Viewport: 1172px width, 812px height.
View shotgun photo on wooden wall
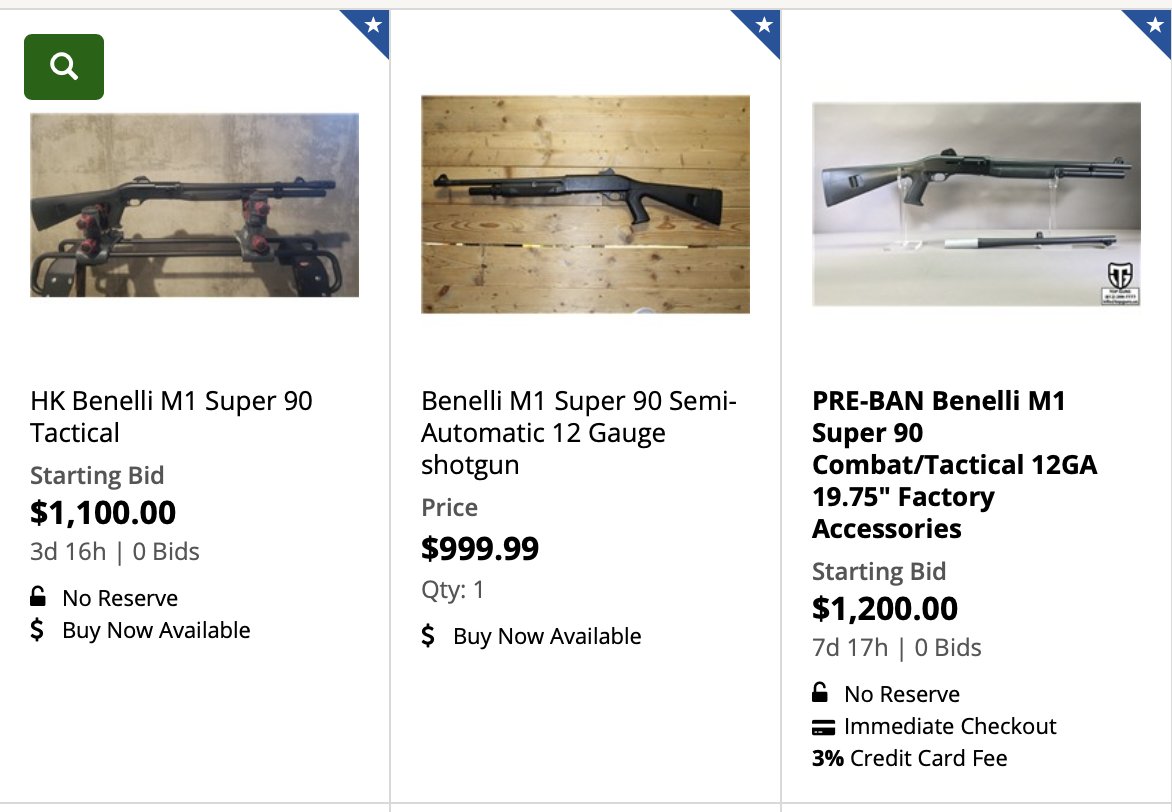(x=585, y=204)
